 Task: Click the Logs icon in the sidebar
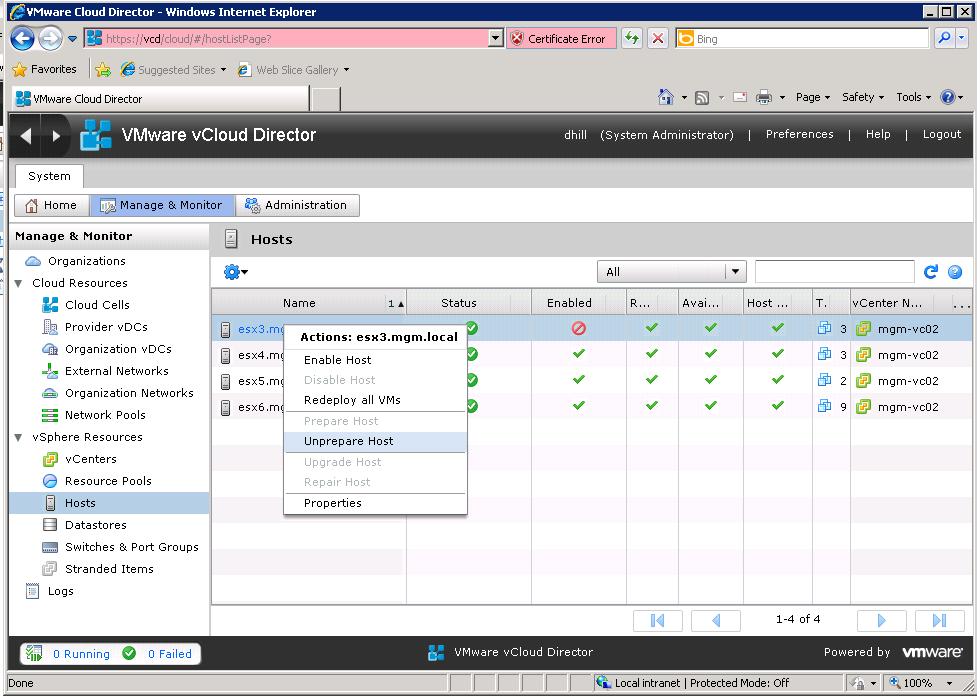[x=32, y=591]
